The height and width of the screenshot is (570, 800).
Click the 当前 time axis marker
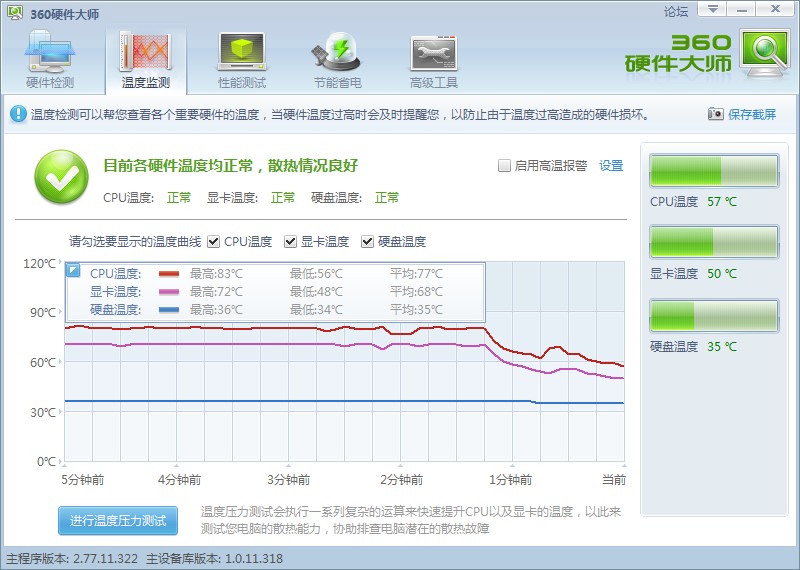tap(614, 480)
